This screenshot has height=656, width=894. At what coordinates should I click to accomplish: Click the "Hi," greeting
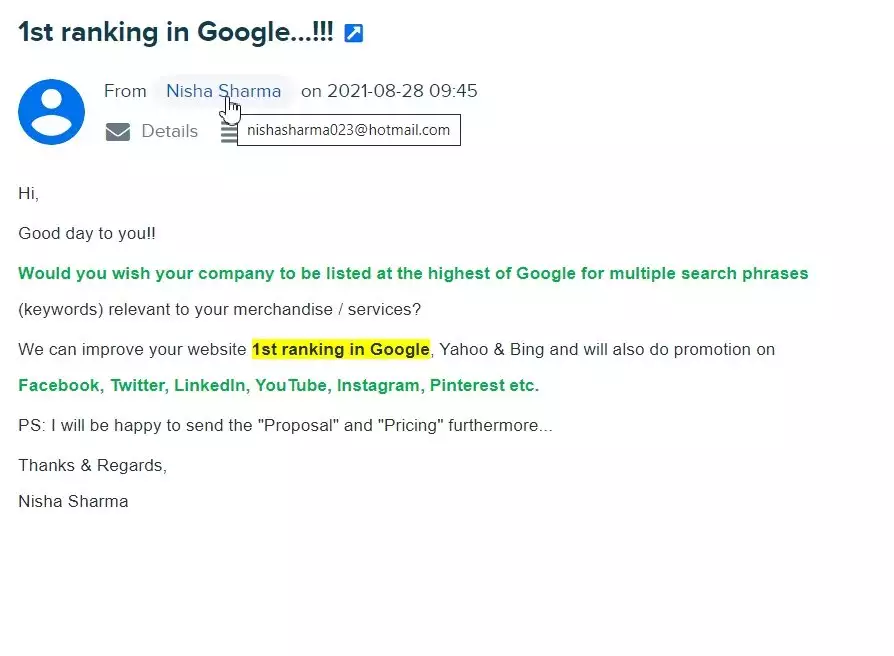tap(29, 194)
